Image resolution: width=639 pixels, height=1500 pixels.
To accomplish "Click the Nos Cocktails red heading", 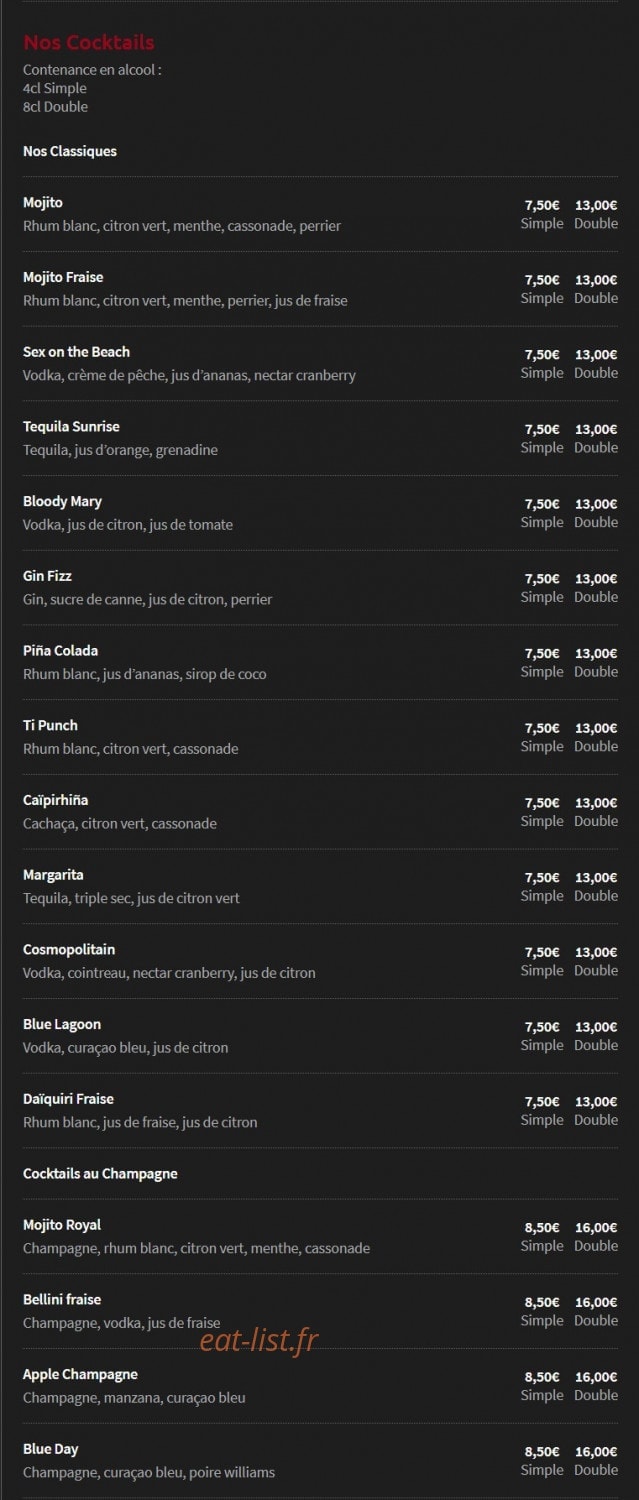I will (89, 42).
